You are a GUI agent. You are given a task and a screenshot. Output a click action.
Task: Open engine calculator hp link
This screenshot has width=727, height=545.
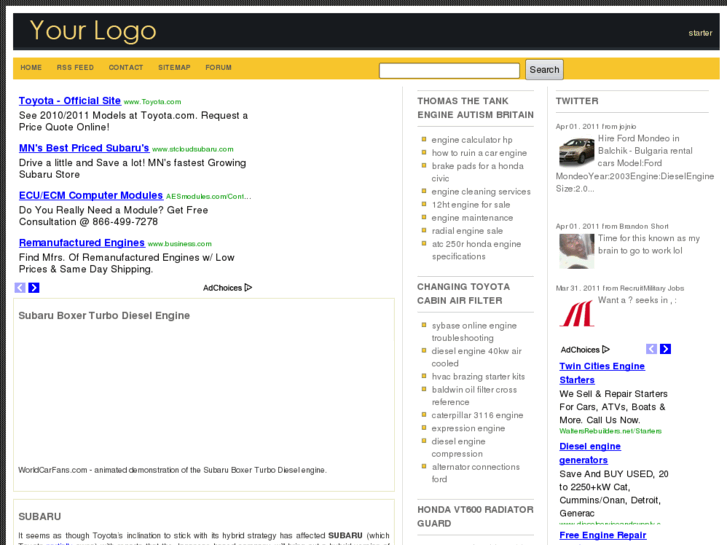click(x=472, y=140)
